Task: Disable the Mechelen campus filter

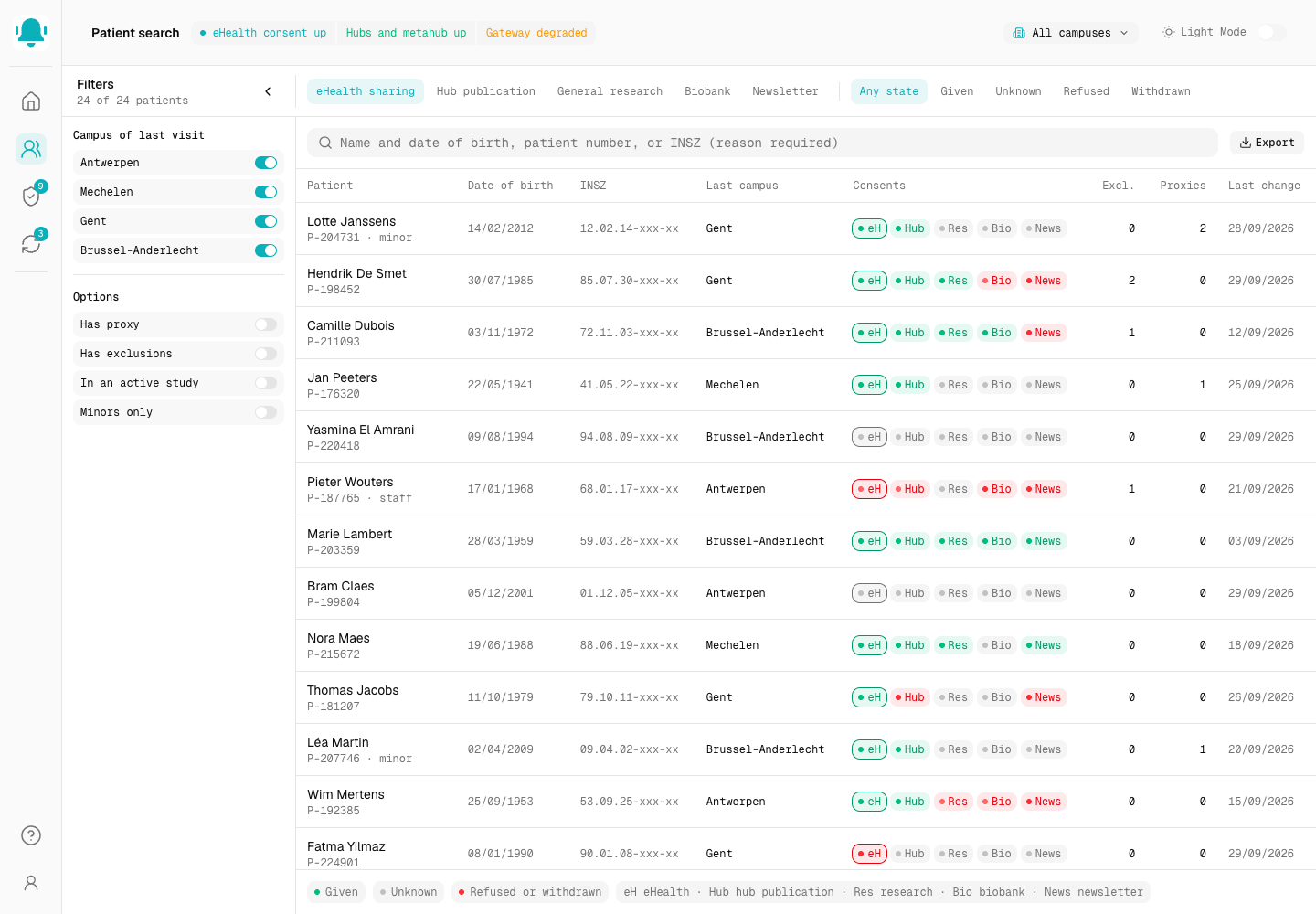Action: click(x=266, y=192)
